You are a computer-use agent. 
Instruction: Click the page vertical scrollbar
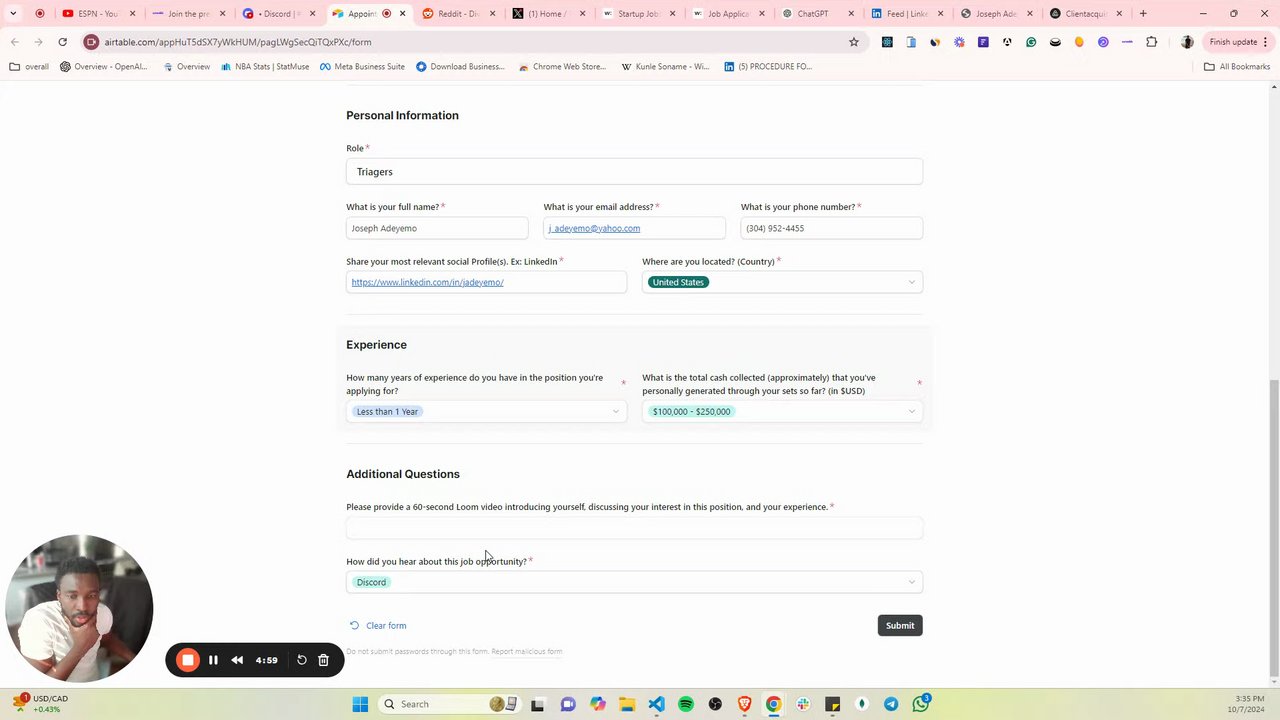click(x=1273, y=527)
